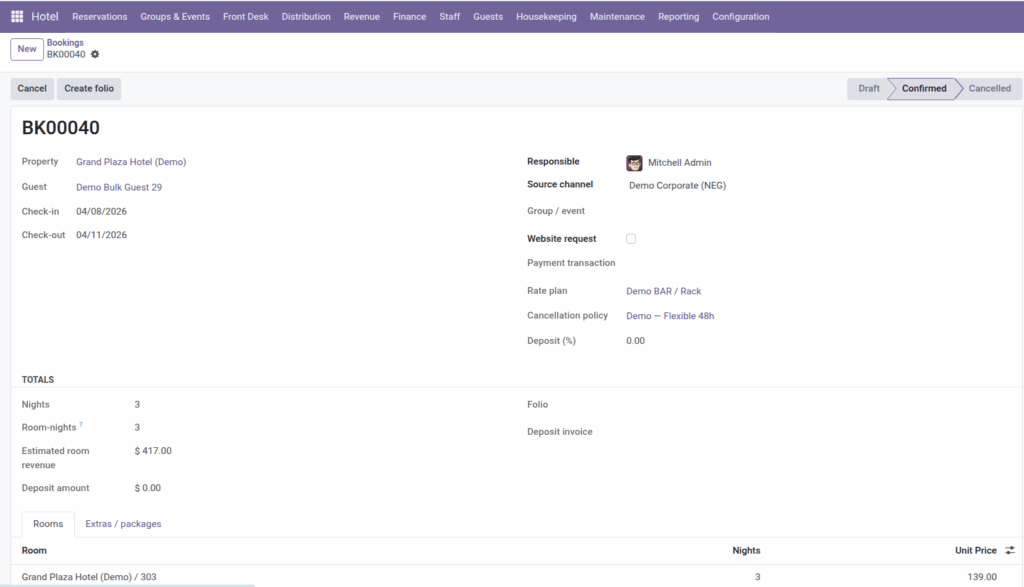Screen dimensions: 1024x587
Task: Open the Reservations menu
Action: (100, 16)
